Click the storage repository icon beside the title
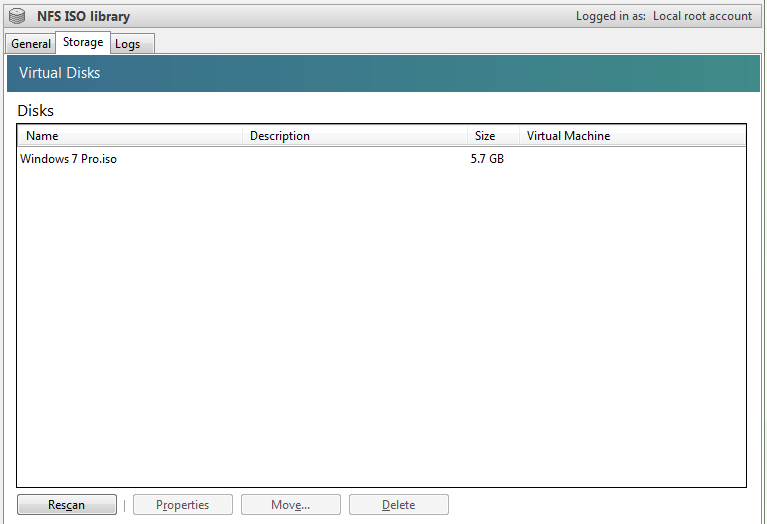 (17, 16)
